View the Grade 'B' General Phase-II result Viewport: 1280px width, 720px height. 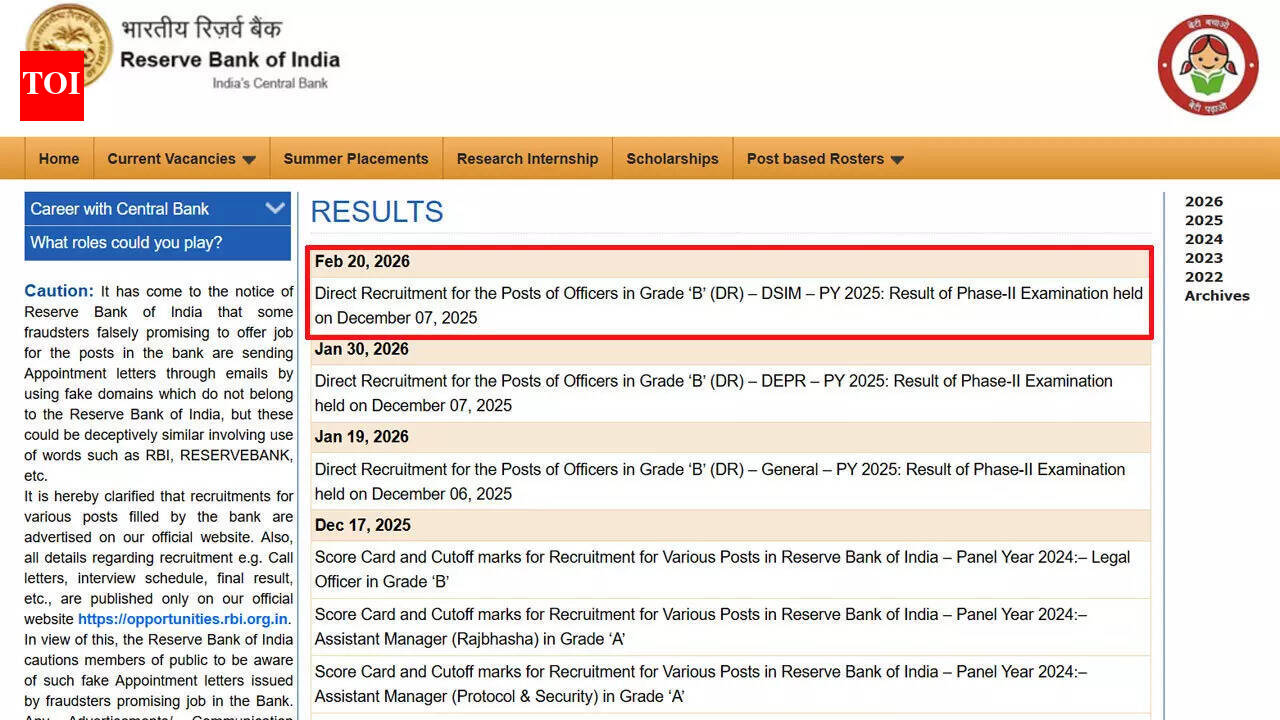point(719,481)
